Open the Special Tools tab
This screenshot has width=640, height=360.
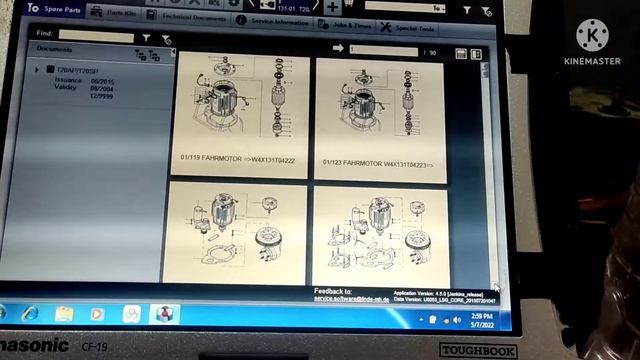[407, 28]
